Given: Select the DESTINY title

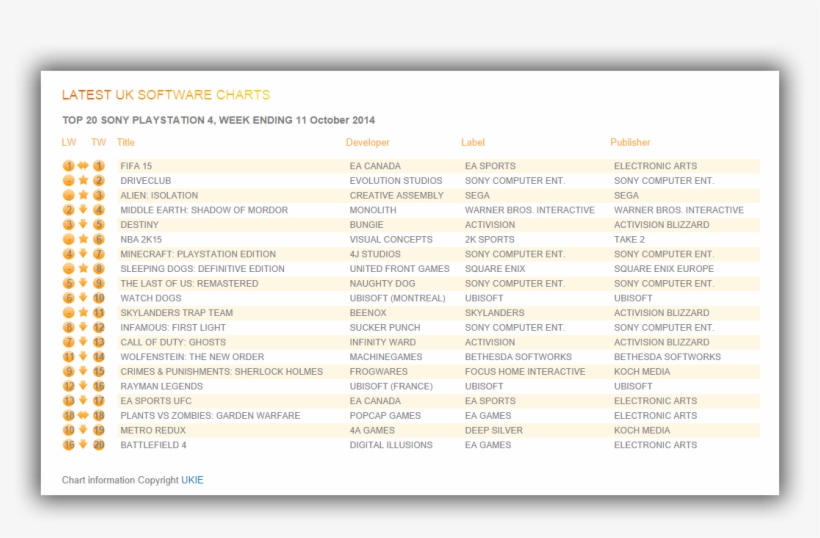Looking at the screenshot, I should click(x=139, y=224).
